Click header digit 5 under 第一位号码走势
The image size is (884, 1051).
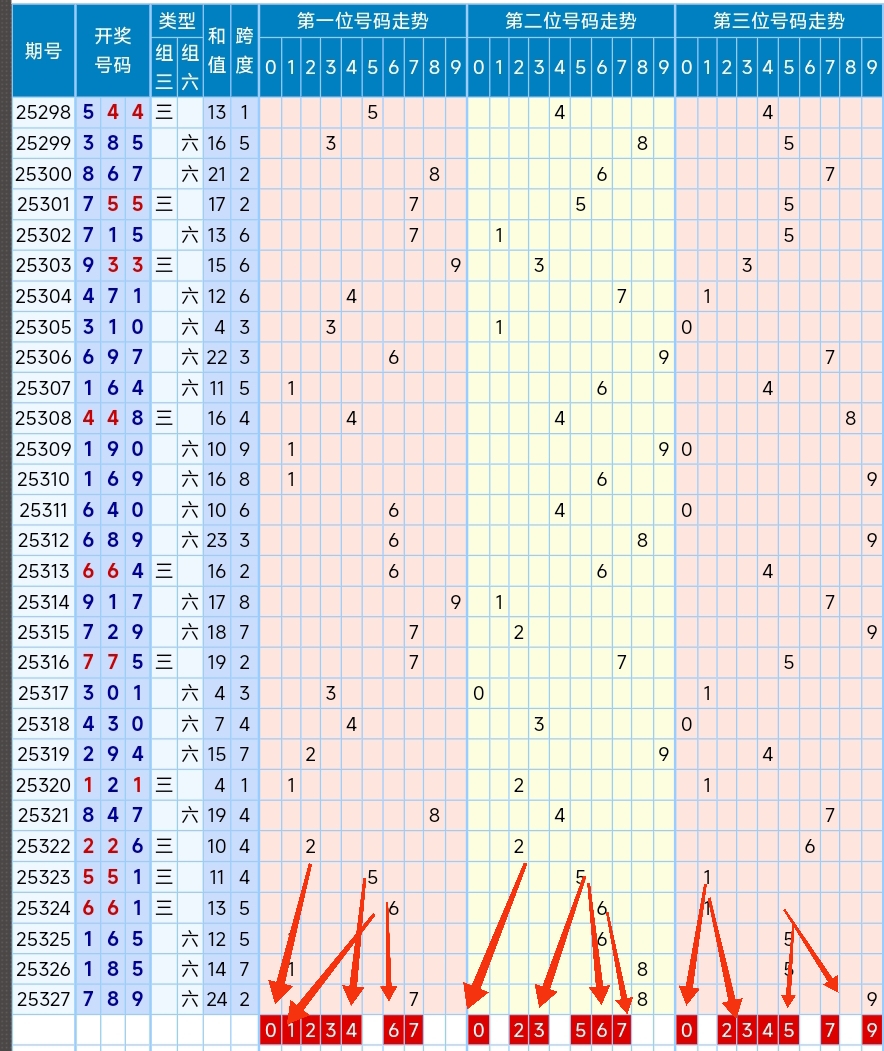pyautogui.click(x=373, y=67)
